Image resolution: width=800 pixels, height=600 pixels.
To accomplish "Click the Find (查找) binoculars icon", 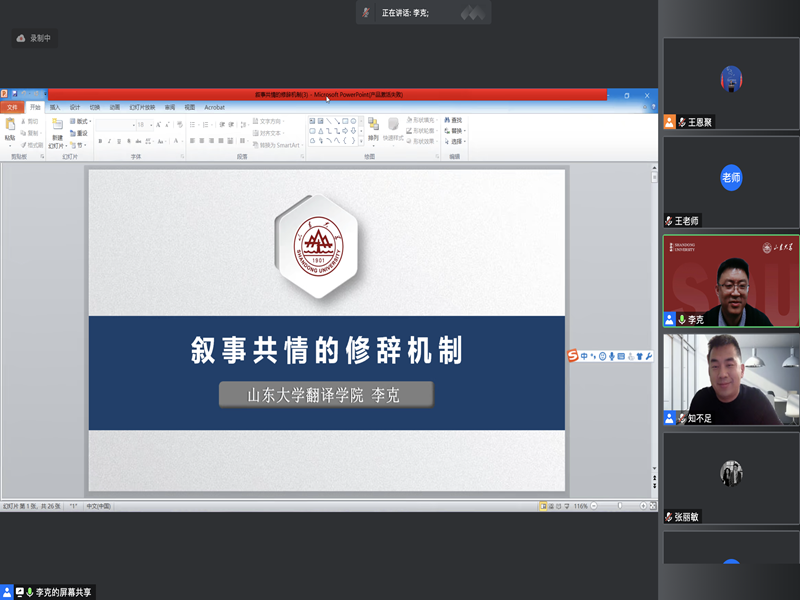I will click(x=448, y=120).
